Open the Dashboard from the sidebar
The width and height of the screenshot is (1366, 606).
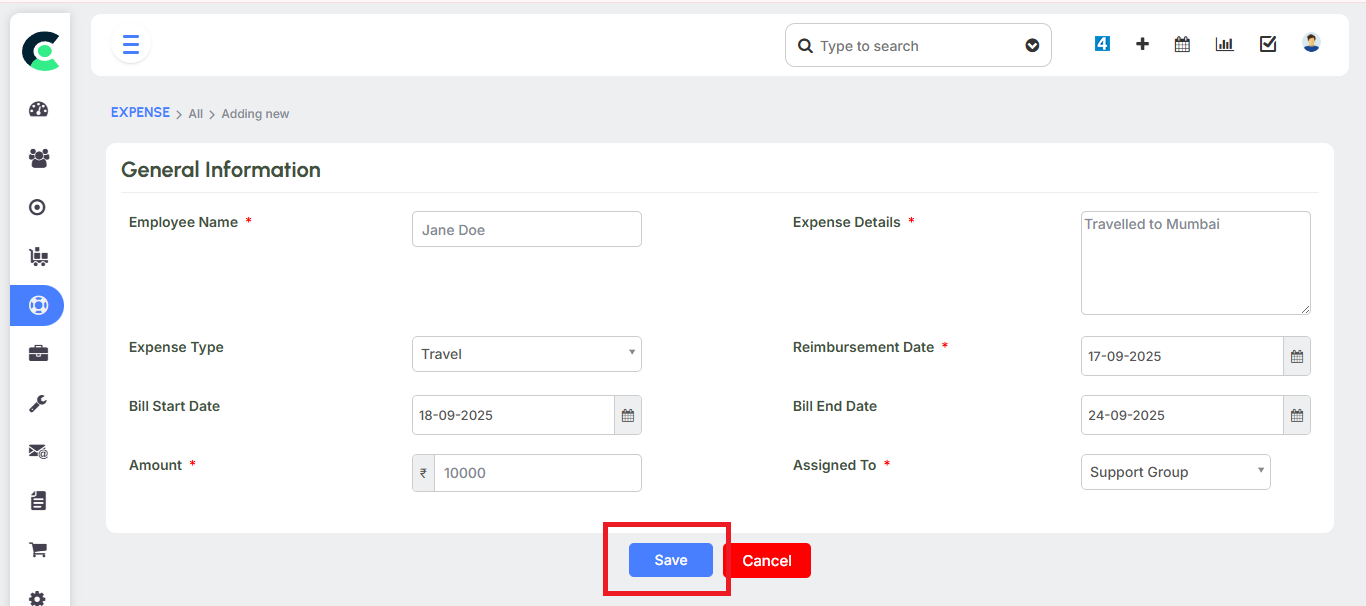(x=37, y=109)
